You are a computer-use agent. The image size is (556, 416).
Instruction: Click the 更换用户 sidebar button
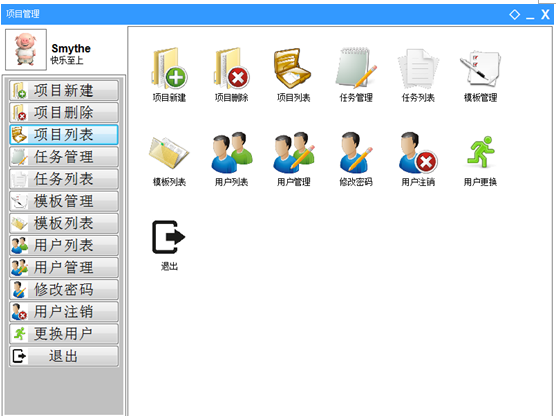64,334
